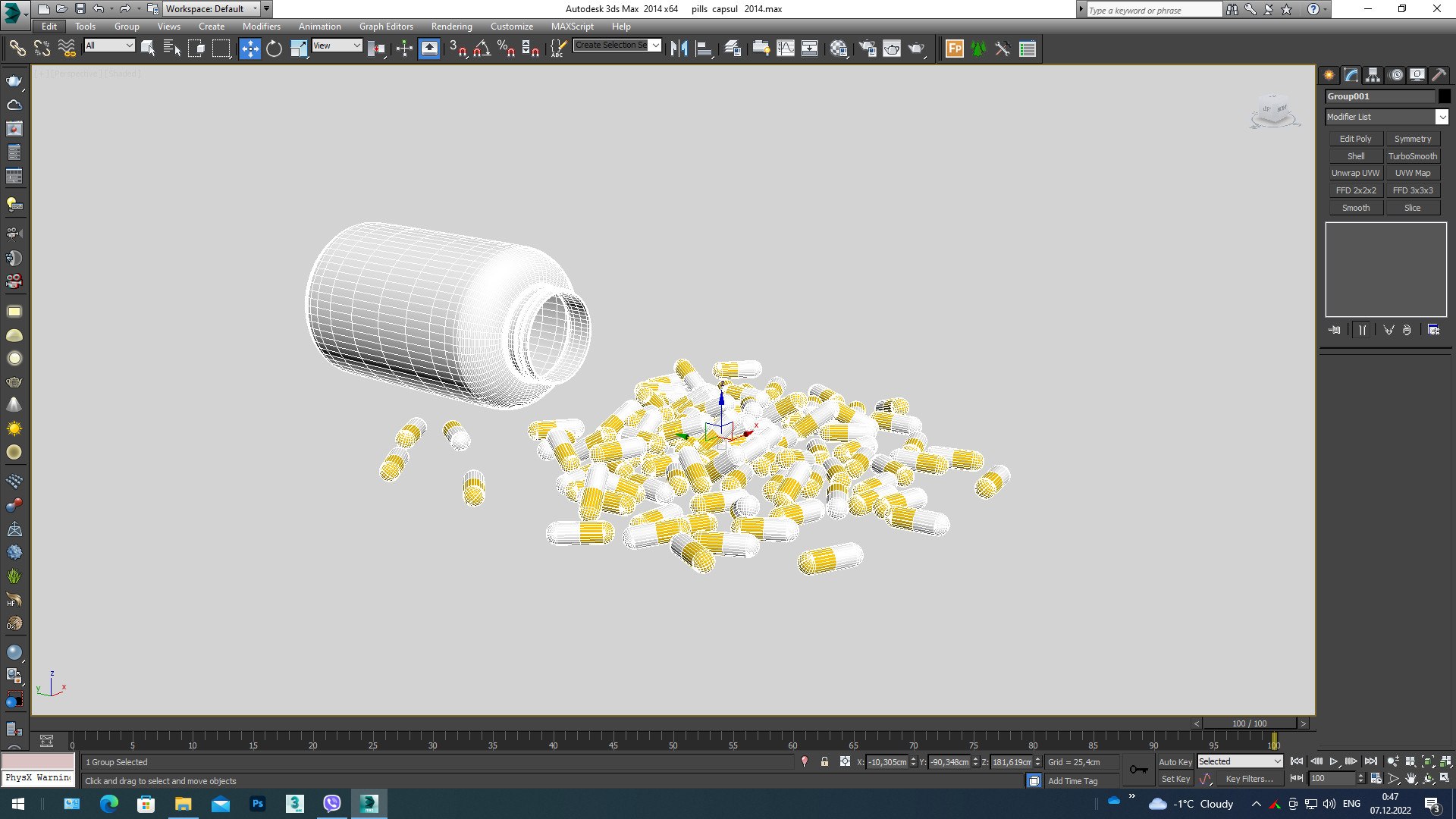Viewport: 1456px width, 819px height.
Task: Open the Rendering menu
Action: pos(451,27)
